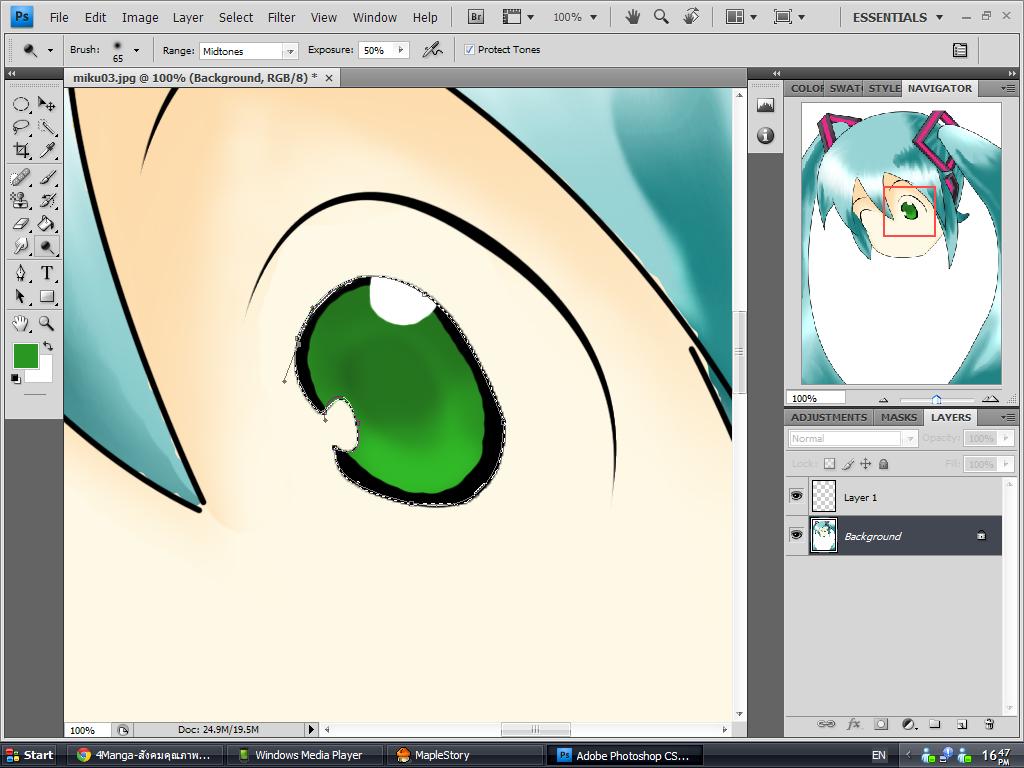Select the Smudge tool
Screen dimensions: 1024x768
pos(21,246)
